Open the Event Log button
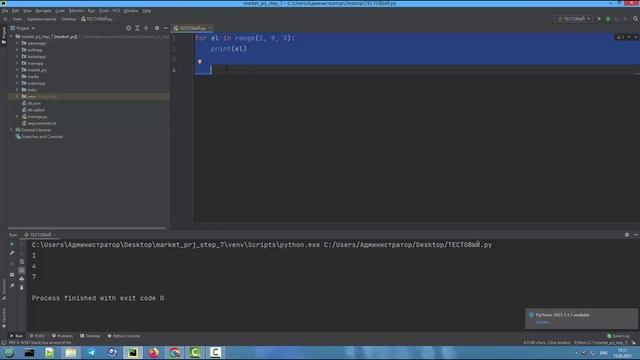This screenshot has height=360, width=640. point(618,336)
